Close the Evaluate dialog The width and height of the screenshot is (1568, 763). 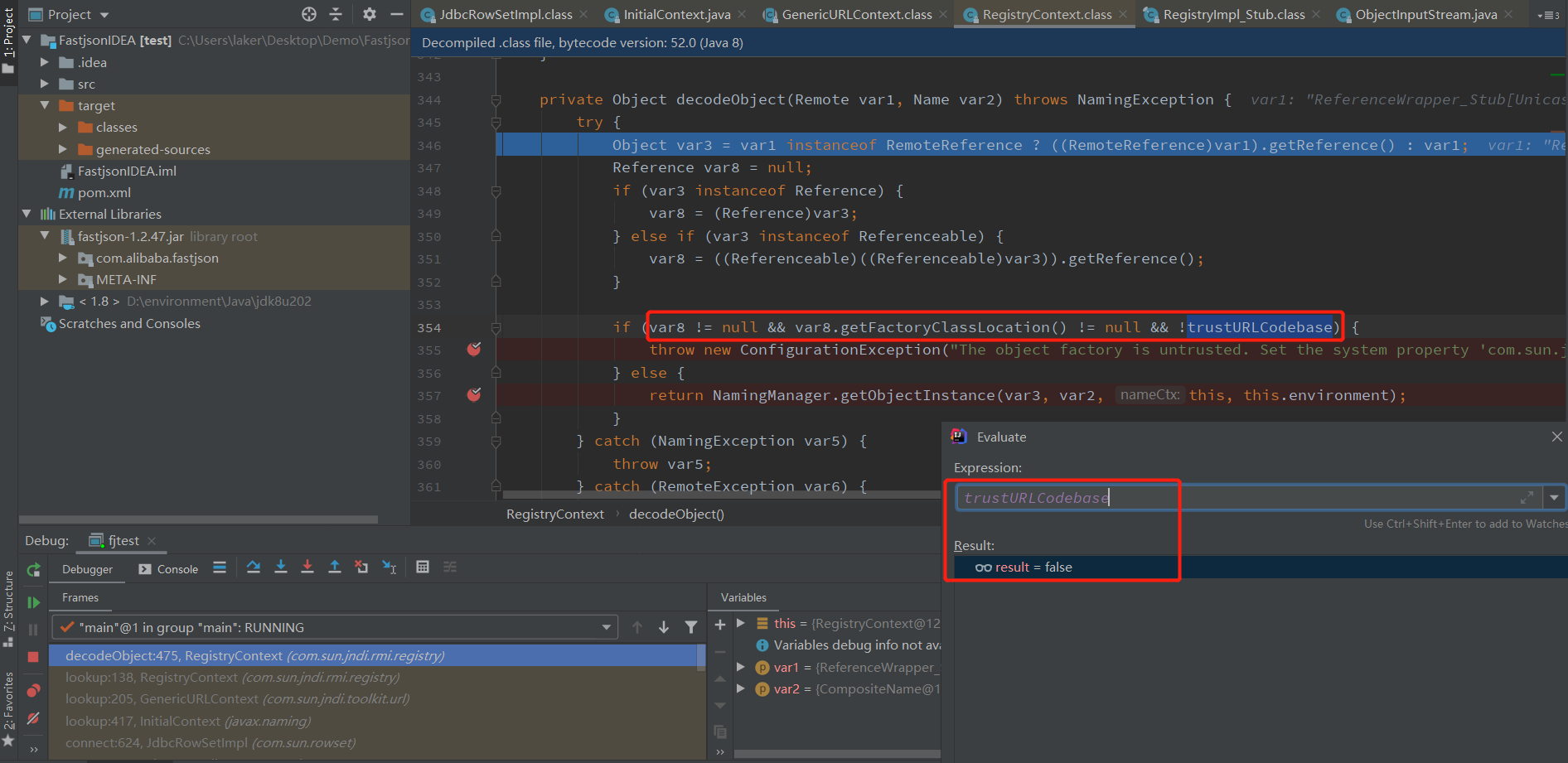pyautogui.click(x=1557, y=437)
